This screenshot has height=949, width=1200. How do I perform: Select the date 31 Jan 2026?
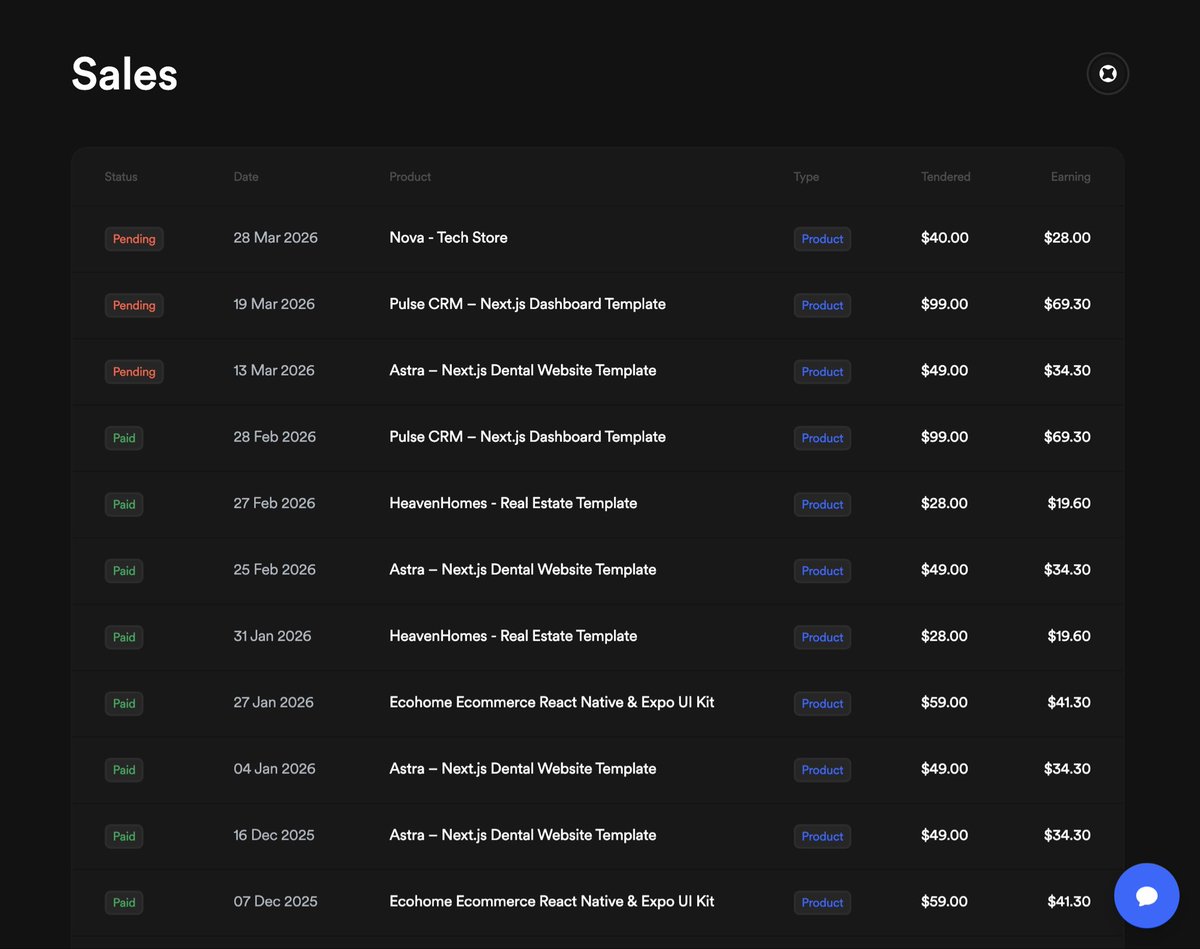pyautogui.click(x=273, y=636)
